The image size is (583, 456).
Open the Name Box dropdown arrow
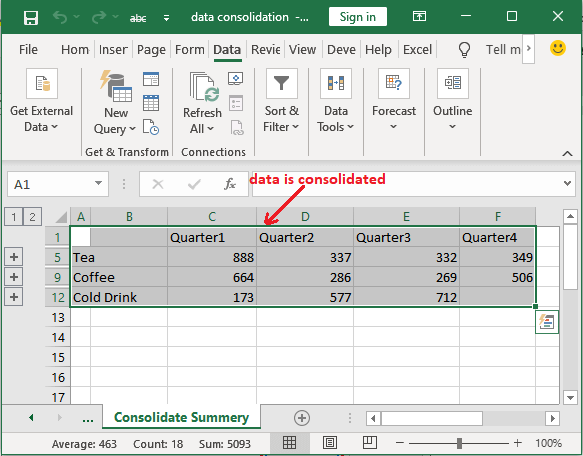coord(98,183)
